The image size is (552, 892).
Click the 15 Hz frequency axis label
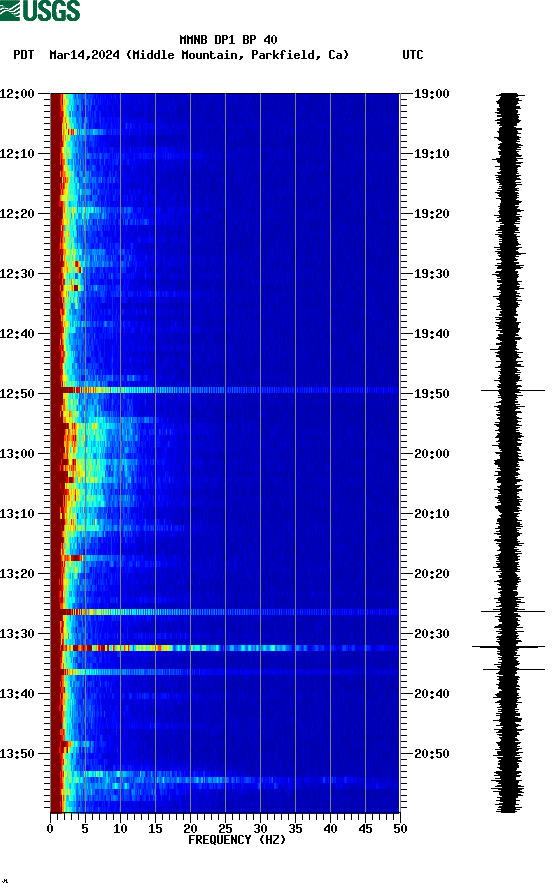tap(155, 829)
